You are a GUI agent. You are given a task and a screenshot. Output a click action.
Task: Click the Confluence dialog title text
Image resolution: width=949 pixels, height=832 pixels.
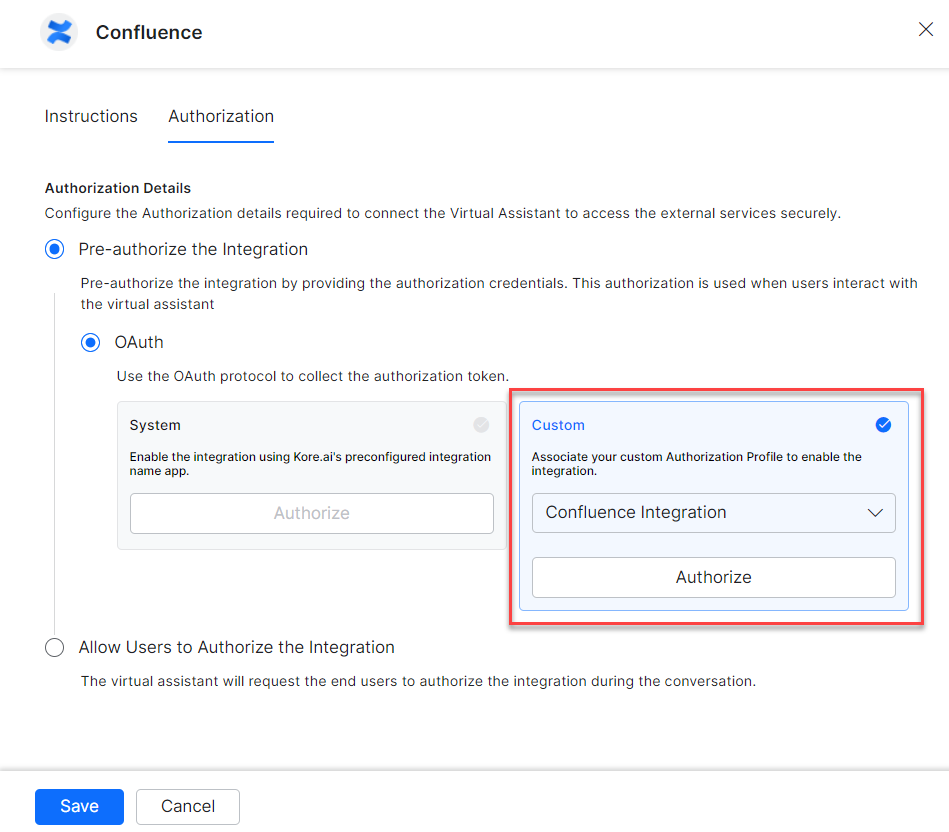[149, 32]
